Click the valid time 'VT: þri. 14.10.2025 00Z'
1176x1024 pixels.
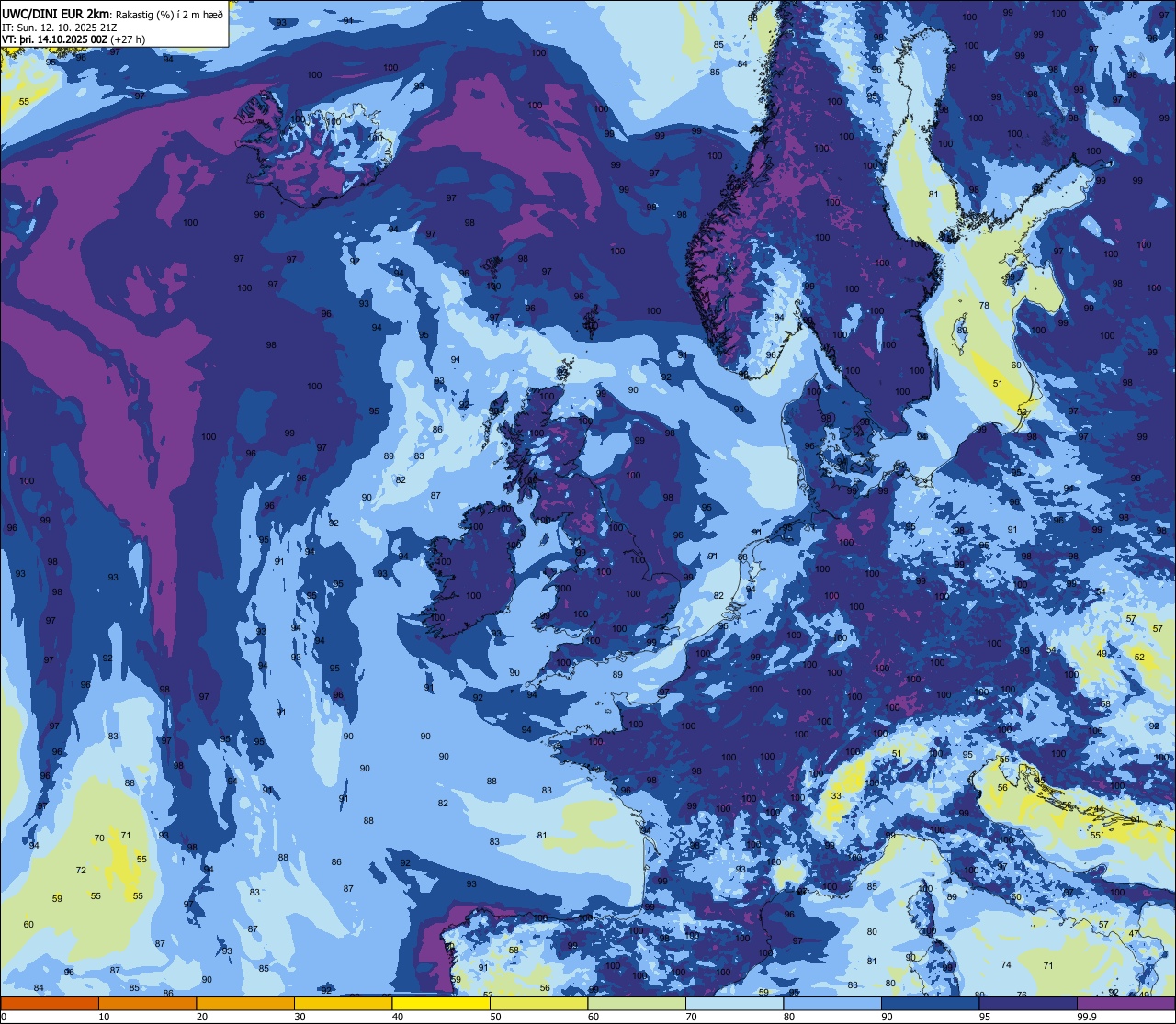click(x=54, y=39)
